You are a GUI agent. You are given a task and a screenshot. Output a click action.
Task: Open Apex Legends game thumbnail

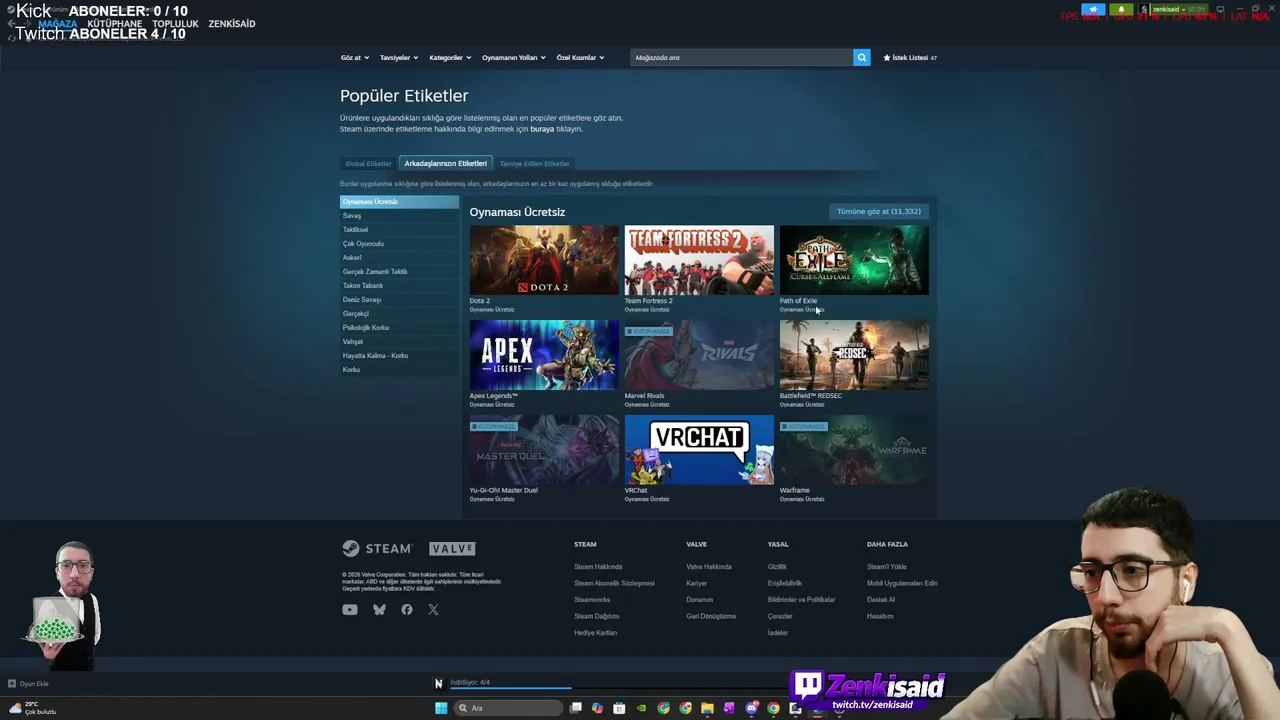(x=544, y=355)
